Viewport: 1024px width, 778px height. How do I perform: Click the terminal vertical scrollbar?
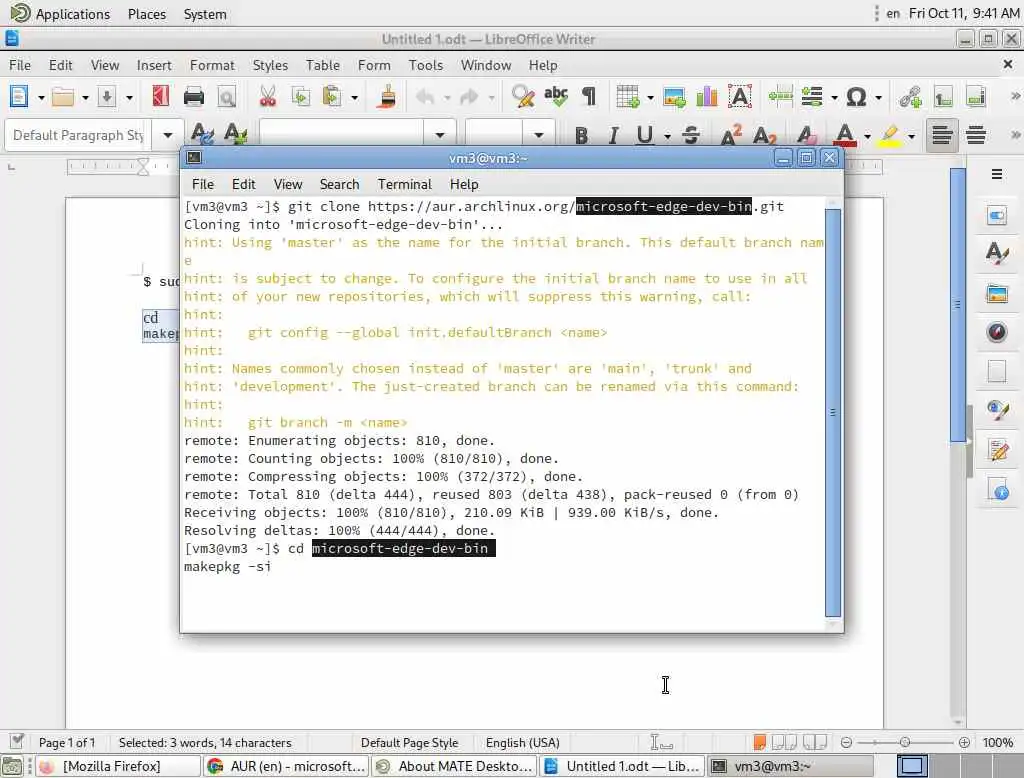click(x=833, y=412)
